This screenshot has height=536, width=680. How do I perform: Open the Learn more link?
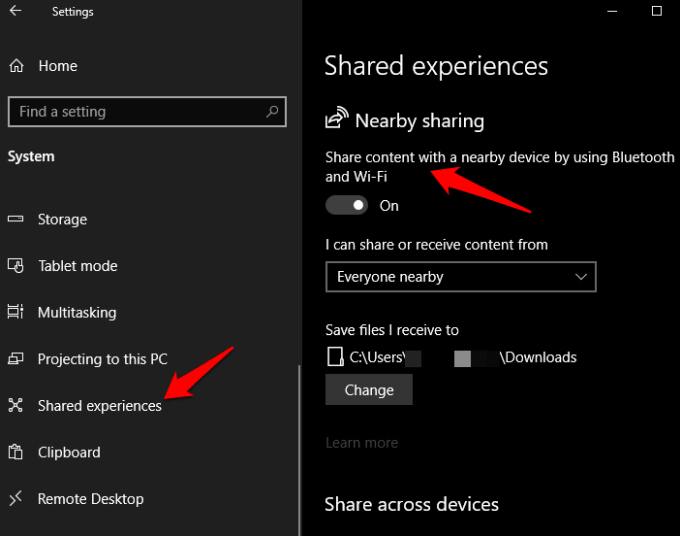(361, 443)
